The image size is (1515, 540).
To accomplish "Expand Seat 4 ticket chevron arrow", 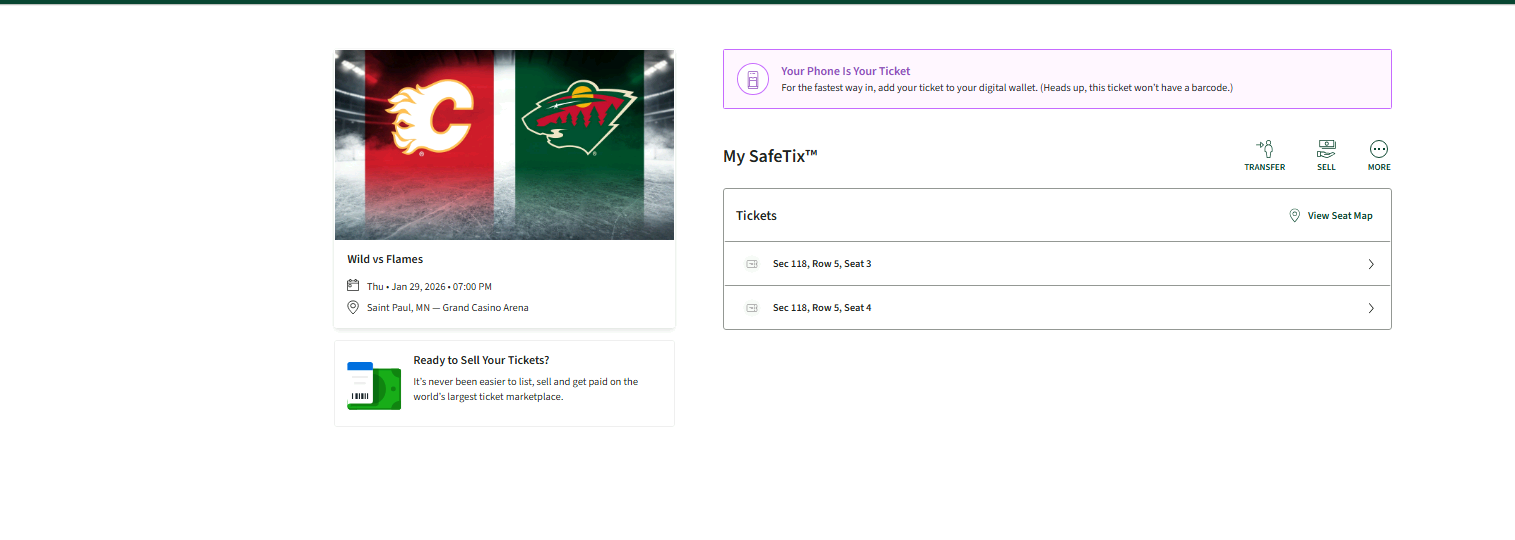I will point(1371,308).
